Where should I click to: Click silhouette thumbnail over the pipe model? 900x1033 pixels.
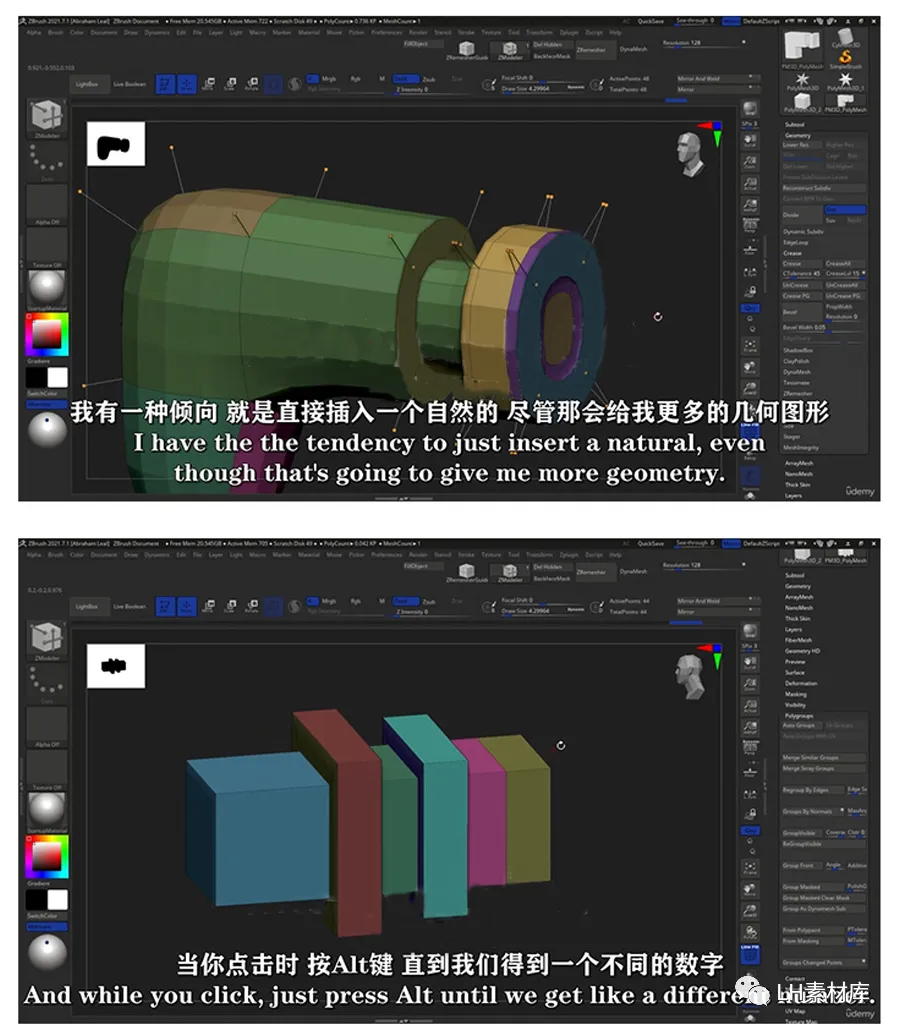pos(116,144)
